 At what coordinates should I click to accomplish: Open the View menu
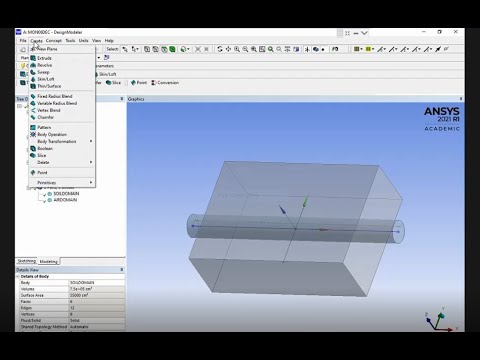(96, 41)
